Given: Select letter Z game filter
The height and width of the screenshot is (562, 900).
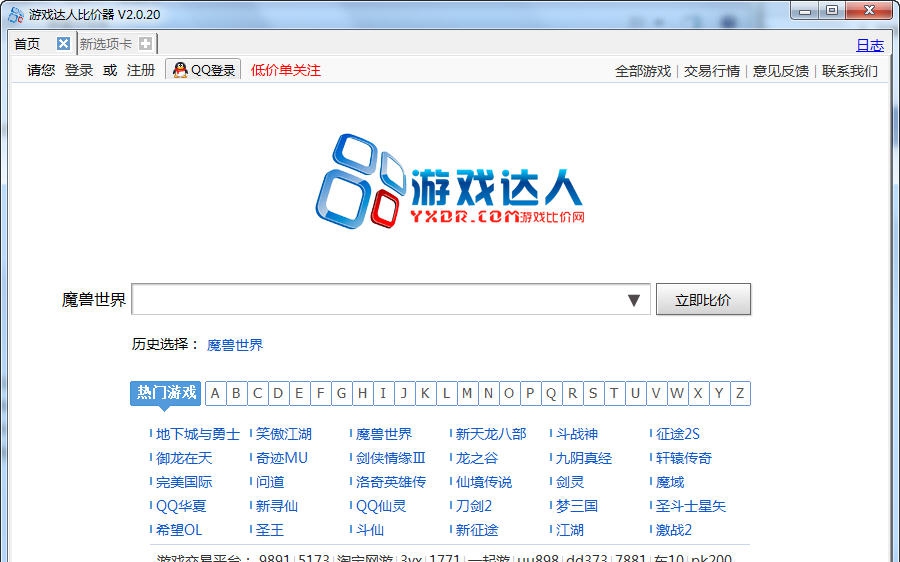Looking at the screenshot, I should 740,393.
